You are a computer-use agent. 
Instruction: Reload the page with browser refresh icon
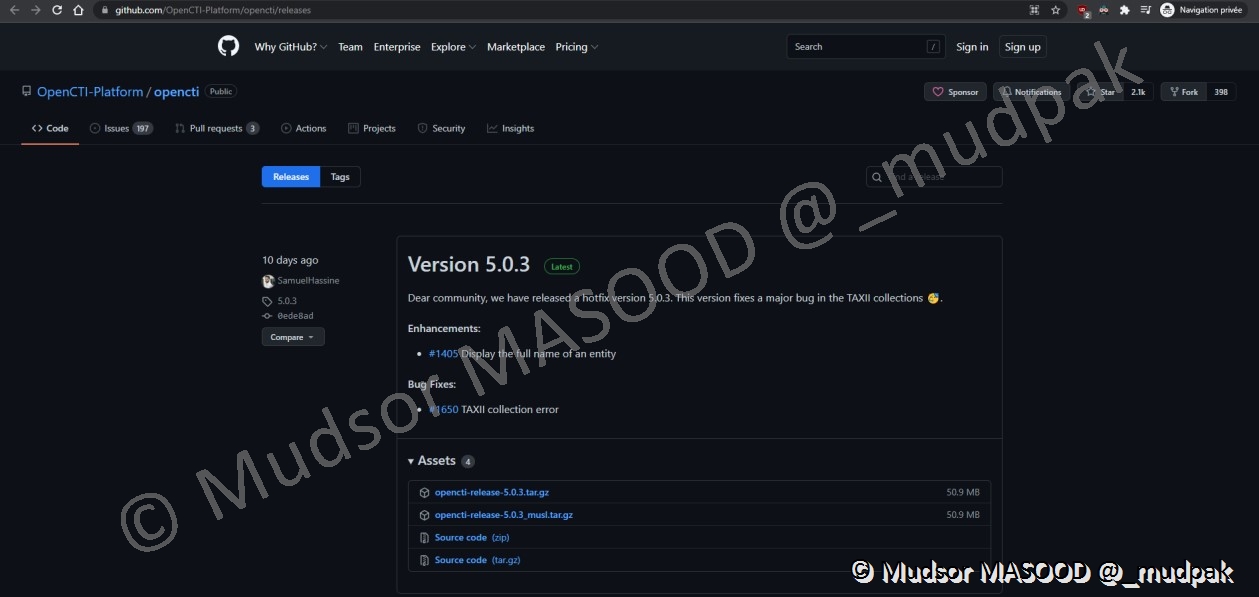tap(56, 10)
